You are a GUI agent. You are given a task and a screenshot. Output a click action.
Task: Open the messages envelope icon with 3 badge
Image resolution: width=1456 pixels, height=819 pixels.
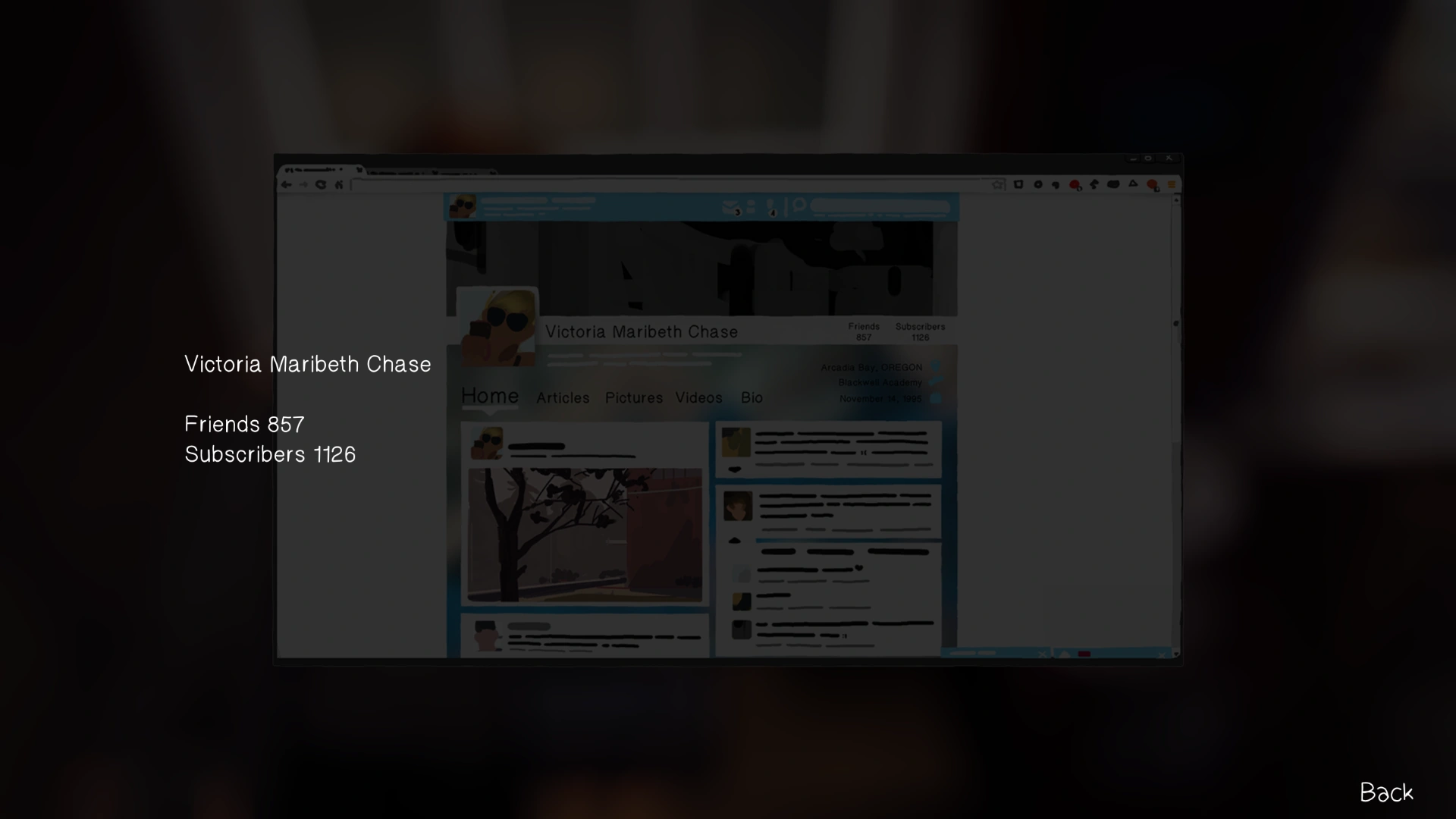coord(730,207)
